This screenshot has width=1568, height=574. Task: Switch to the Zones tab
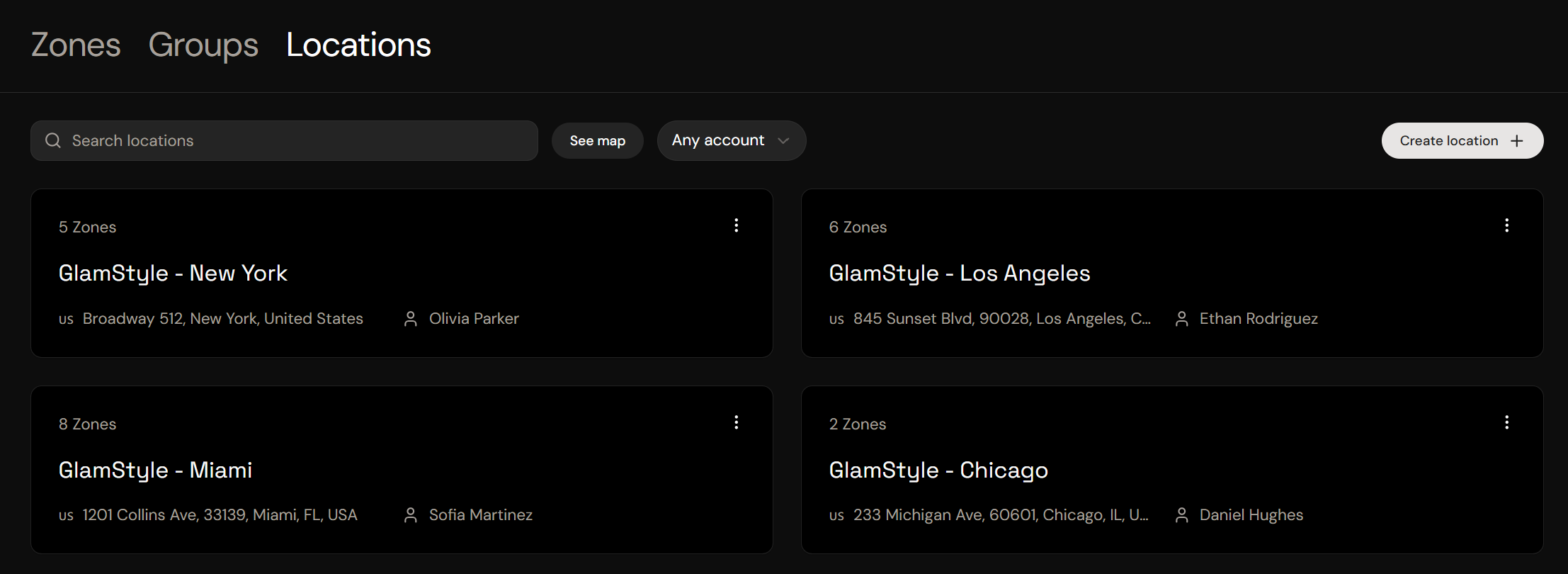click(76, 45)
